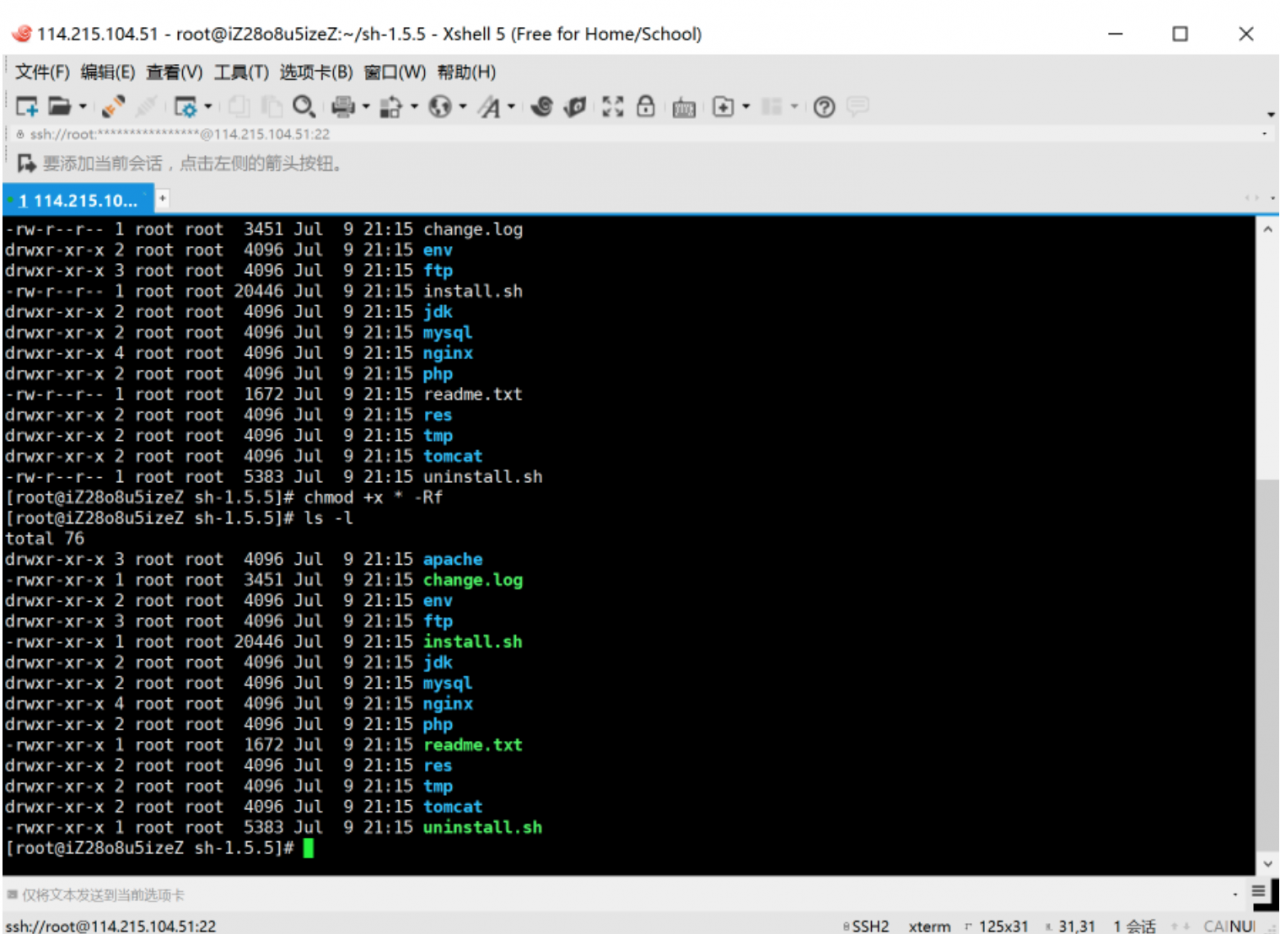The image size is (1280, 934).
Task: Launch Xftp with the swirl icon
Action: (542, 106)
